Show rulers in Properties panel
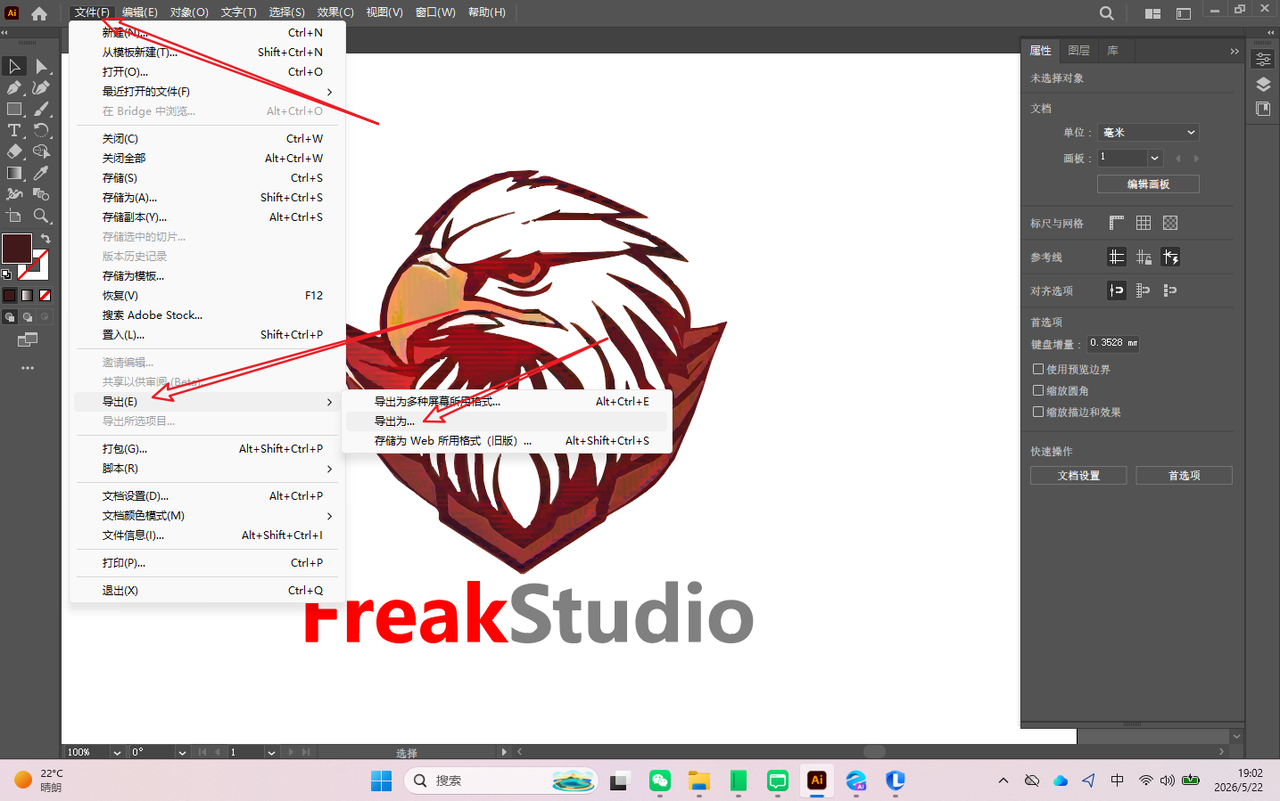This screenshot has height=801, width=1280. 1117,223
